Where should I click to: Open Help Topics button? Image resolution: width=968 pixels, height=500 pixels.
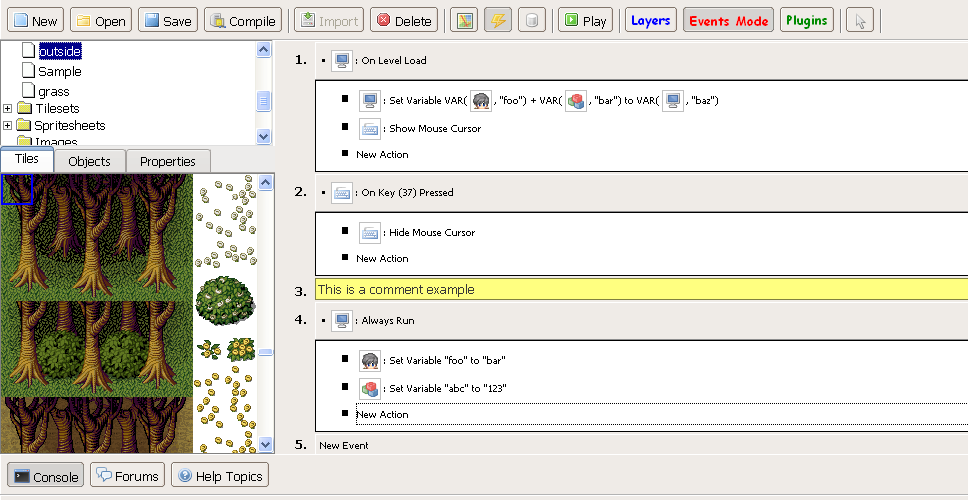pos(220,476)
